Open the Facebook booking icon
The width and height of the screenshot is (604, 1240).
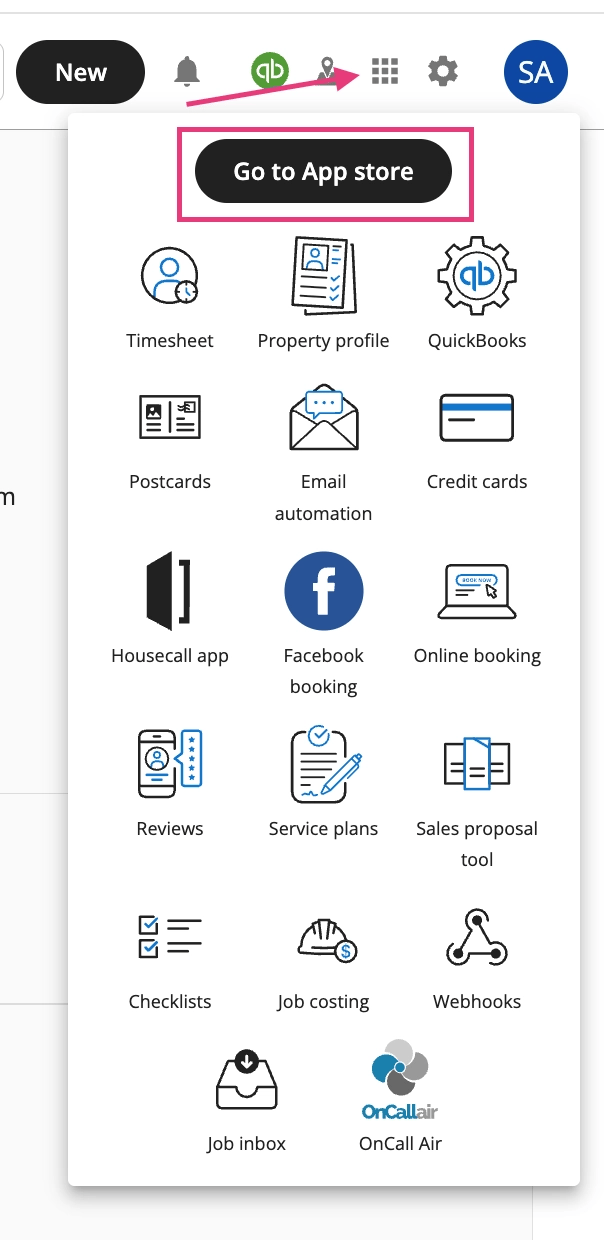point(323,591)
